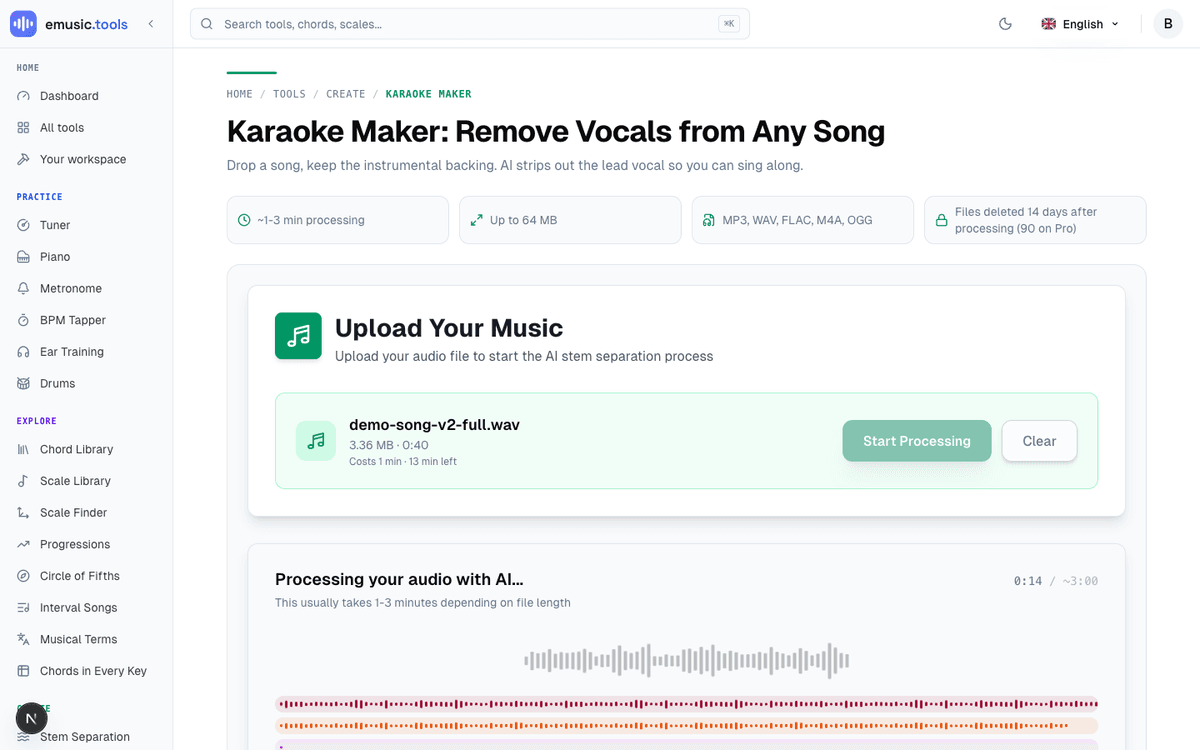1200x750 pixels.
Task: Click the Musical Terms translate icon
Action: (x=23, y=639)
